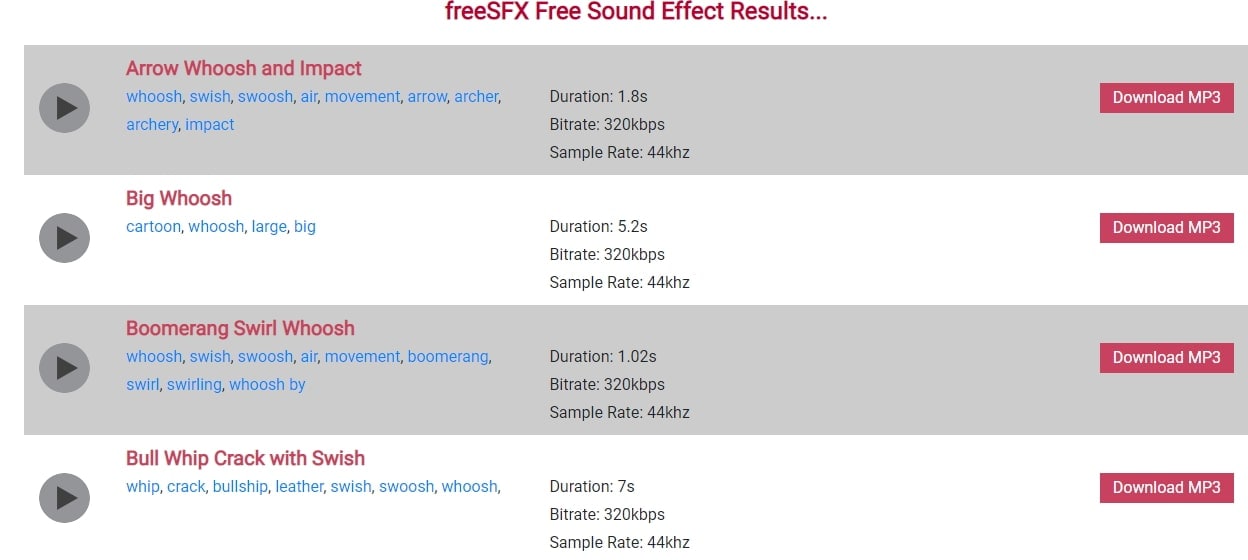The width and height of the screenshot is (1248, 560).
Task: Play the Boomerang Swirl Whoosh sound
Action: pos(64,368)
